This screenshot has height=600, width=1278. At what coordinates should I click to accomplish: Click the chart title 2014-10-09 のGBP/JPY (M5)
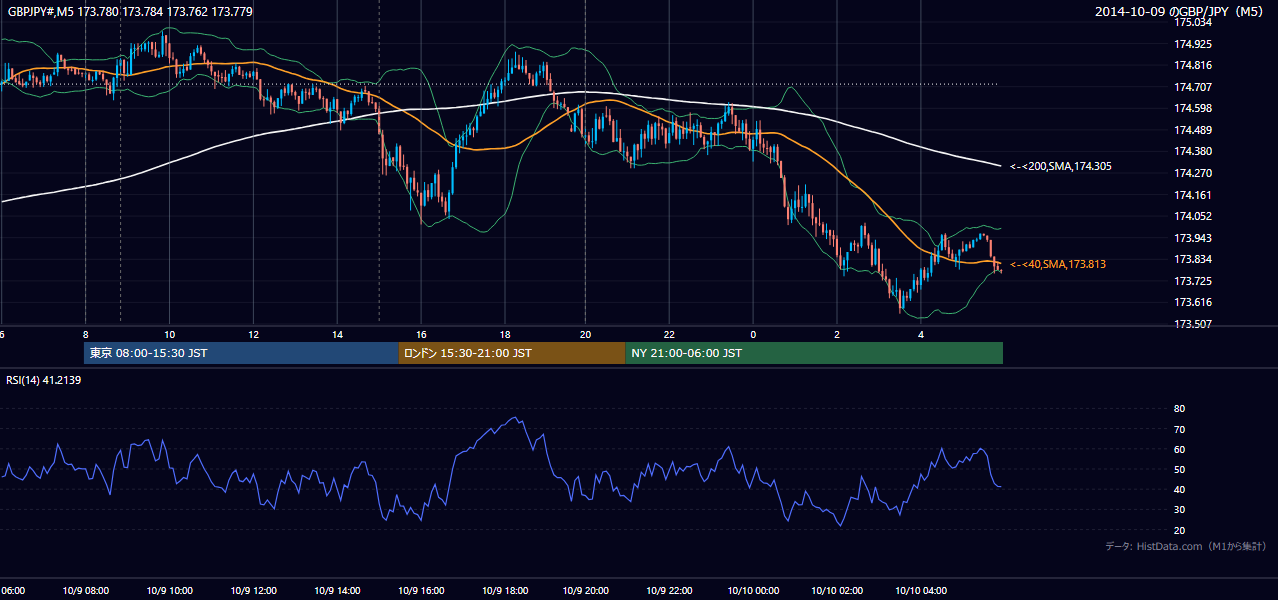pos(1181,12)
